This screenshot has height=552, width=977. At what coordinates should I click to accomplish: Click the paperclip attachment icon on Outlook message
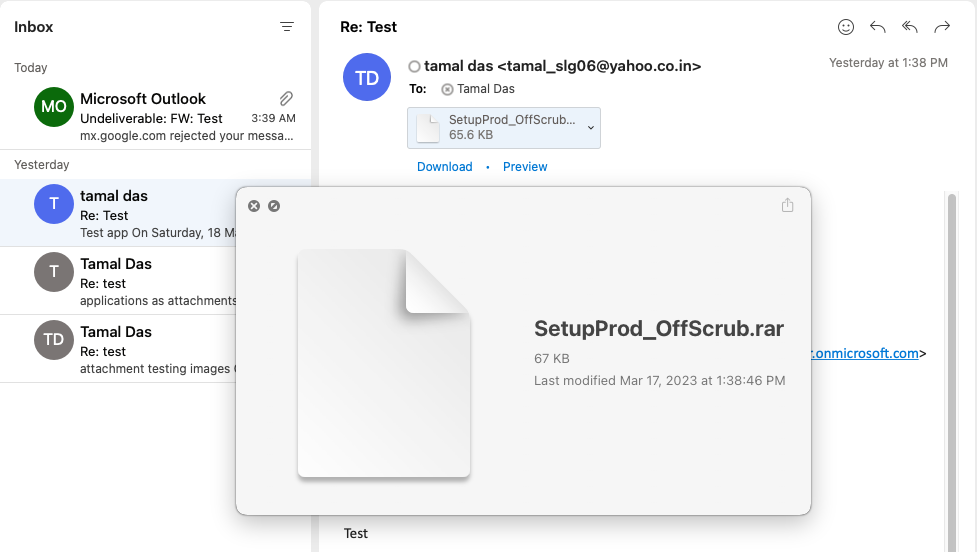(286, 98)
